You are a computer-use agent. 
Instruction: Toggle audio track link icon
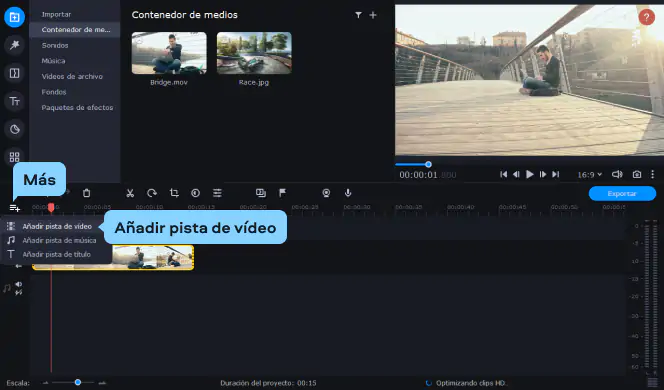point(19,292)
